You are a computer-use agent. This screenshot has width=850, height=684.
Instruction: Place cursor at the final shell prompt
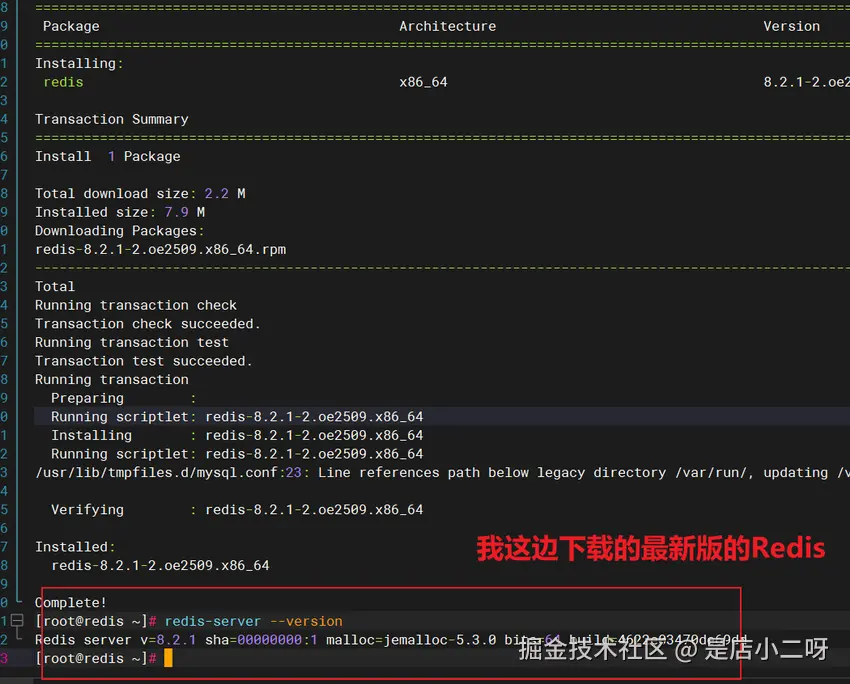pos(168,658)
